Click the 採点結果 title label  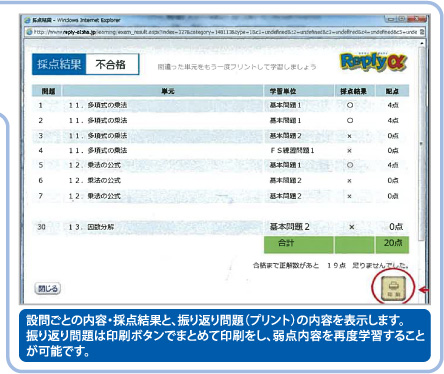tap(59, 64)
